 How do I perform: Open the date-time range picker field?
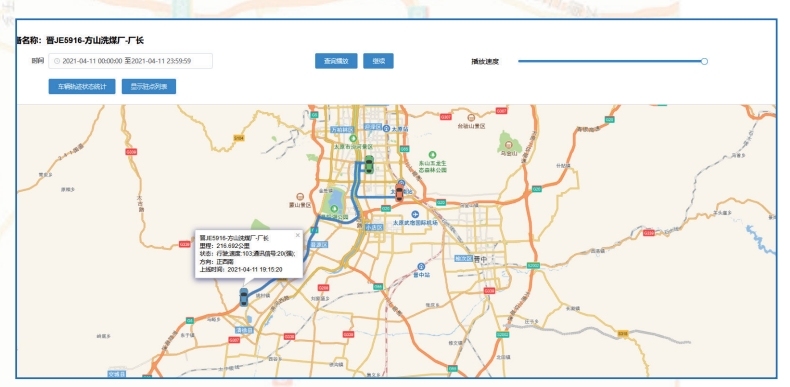click(130, 61)
